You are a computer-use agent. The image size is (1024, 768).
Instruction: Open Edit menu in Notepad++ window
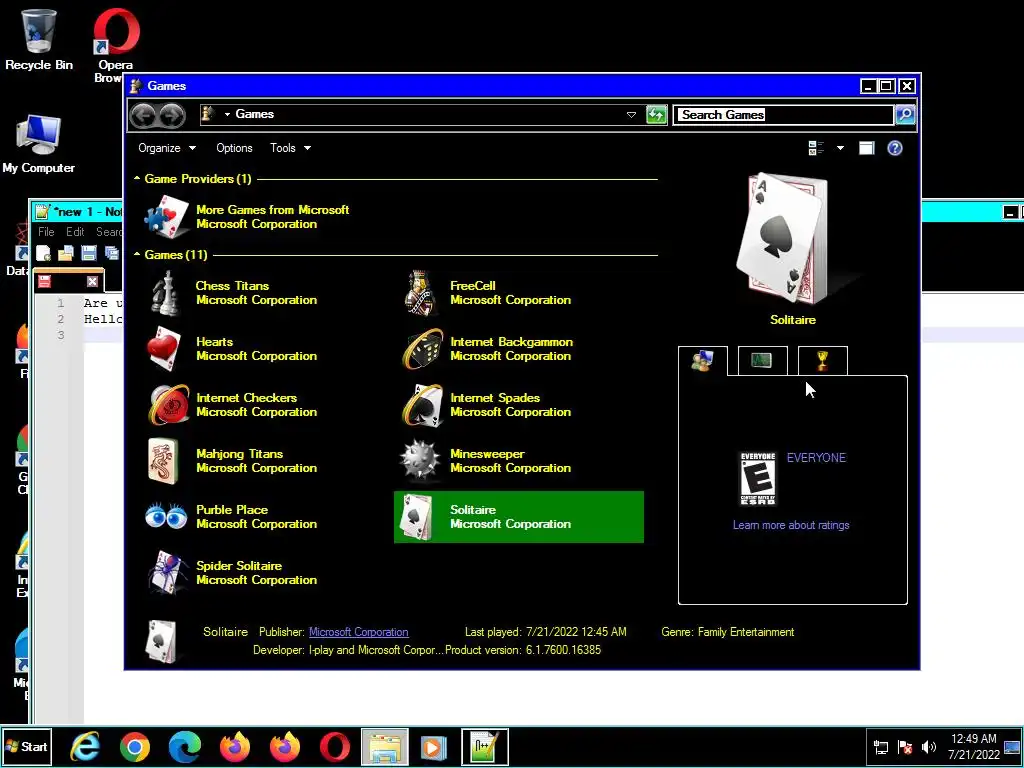74,232
